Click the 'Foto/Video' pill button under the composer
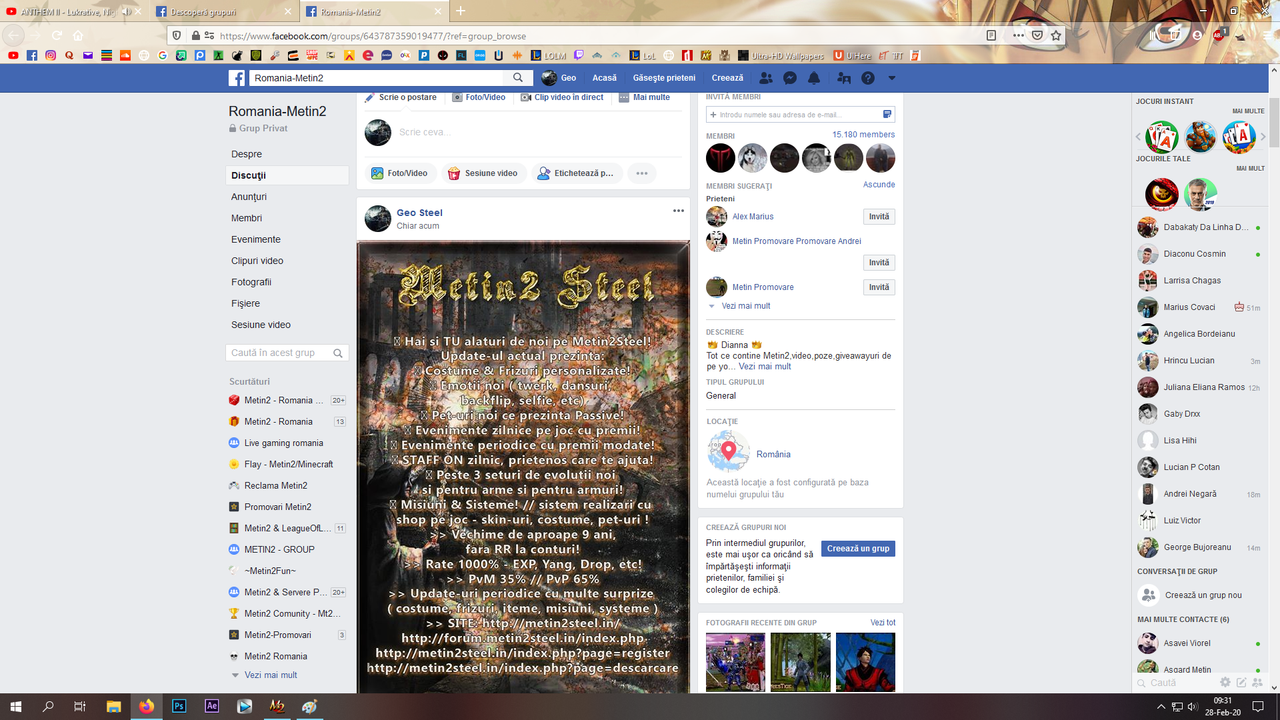The height and width of the screenshot is (720, 1280). point(400,173)
